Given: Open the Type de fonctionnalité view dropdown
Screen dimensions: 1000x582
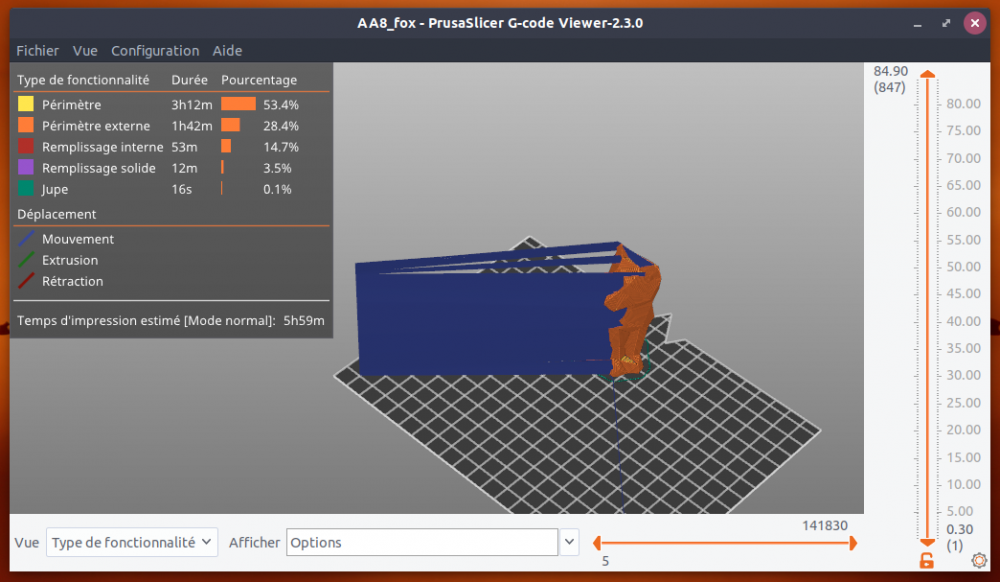Looking at the screenshot, I should tap(132, 542).
